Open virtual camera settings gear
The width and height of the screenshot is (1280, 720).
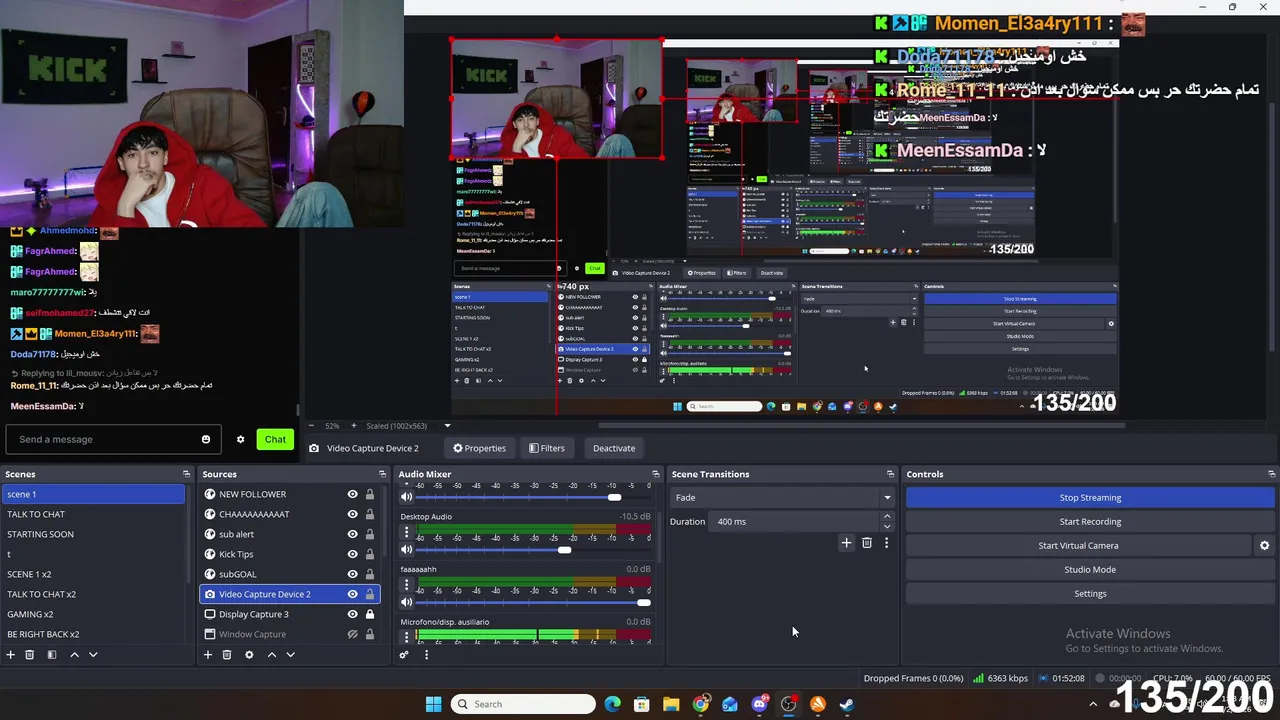1264,546
